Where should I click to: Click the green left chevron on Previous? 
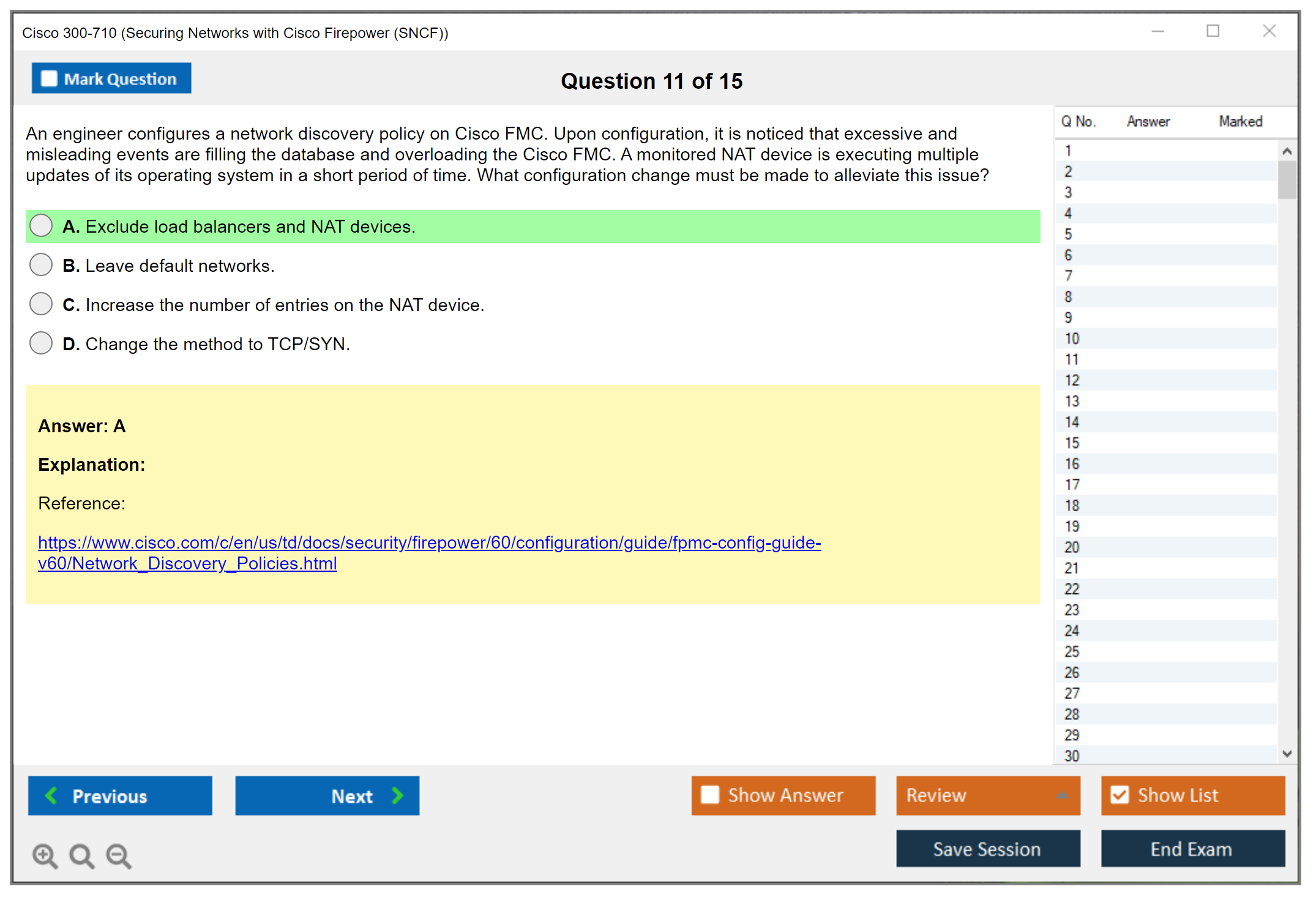(51, 795)
